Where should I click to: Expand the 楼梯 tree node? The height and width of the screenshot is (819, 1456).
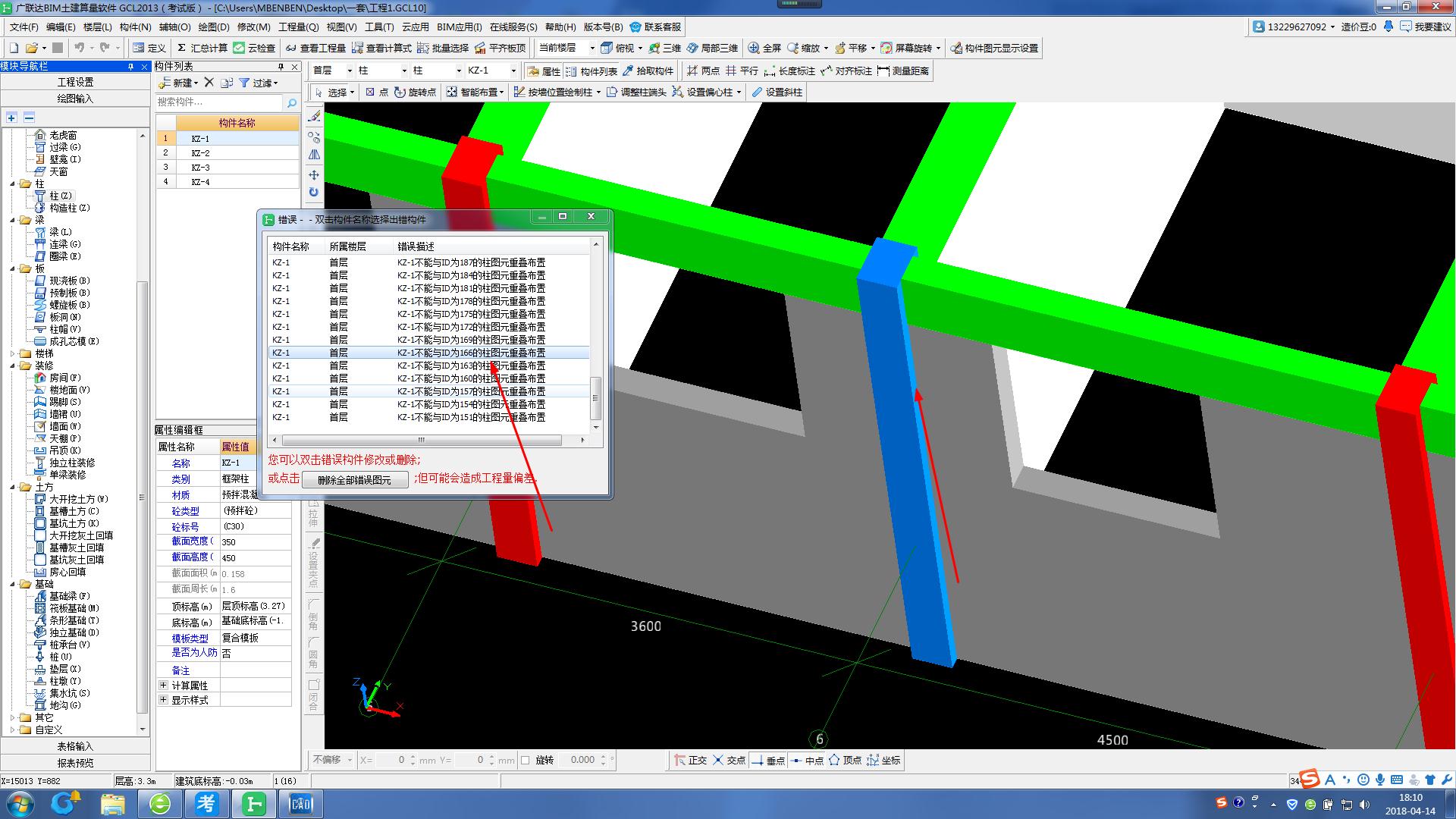tap(13, 353)
